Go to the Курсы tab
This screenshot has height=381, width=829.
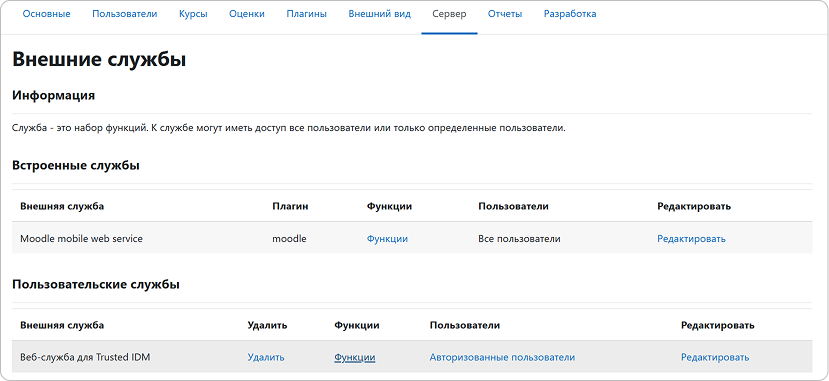[x=194, y=14]
